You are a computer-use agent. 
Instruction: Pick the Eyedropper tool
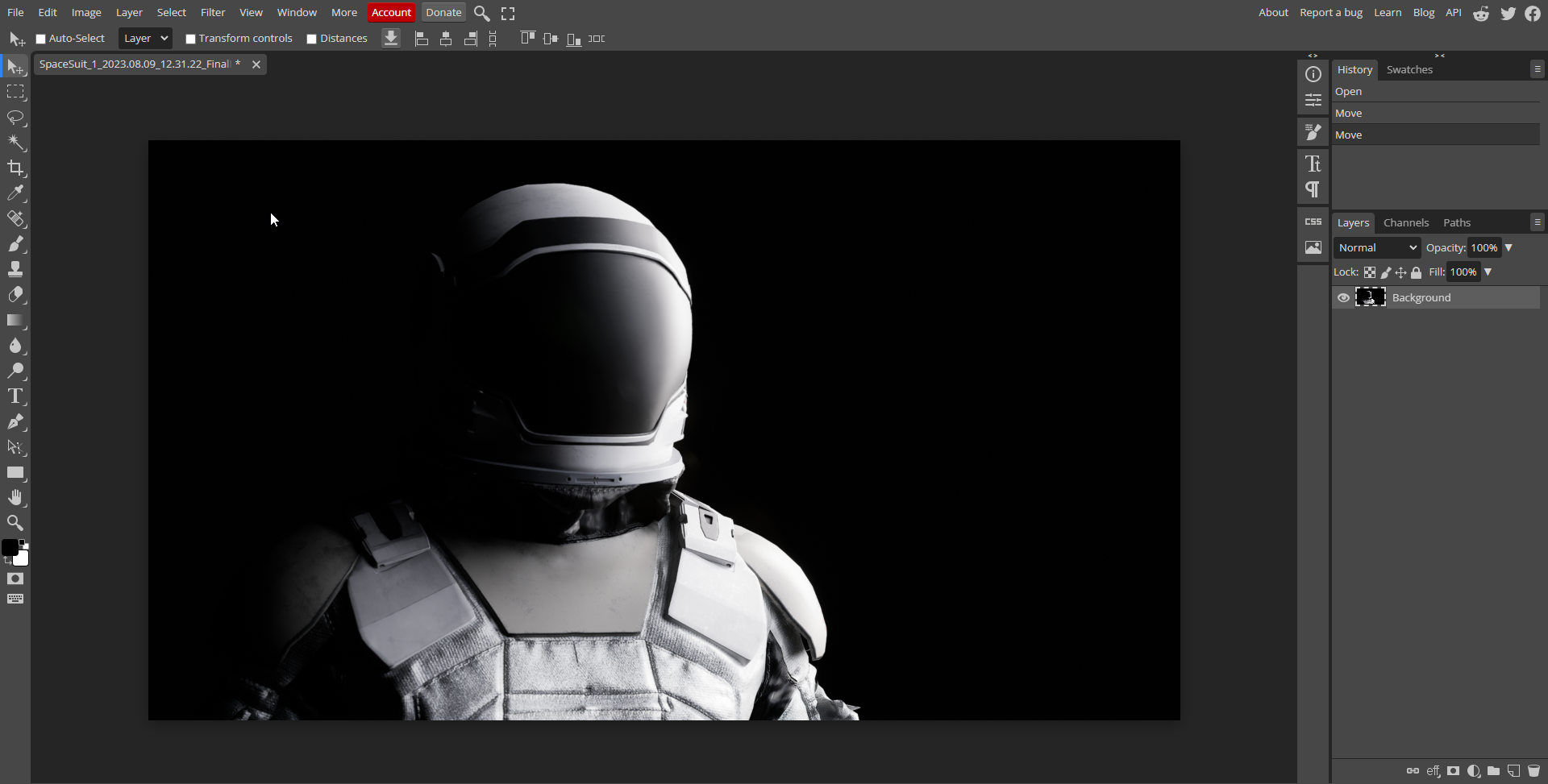click(x=15, y=193)
